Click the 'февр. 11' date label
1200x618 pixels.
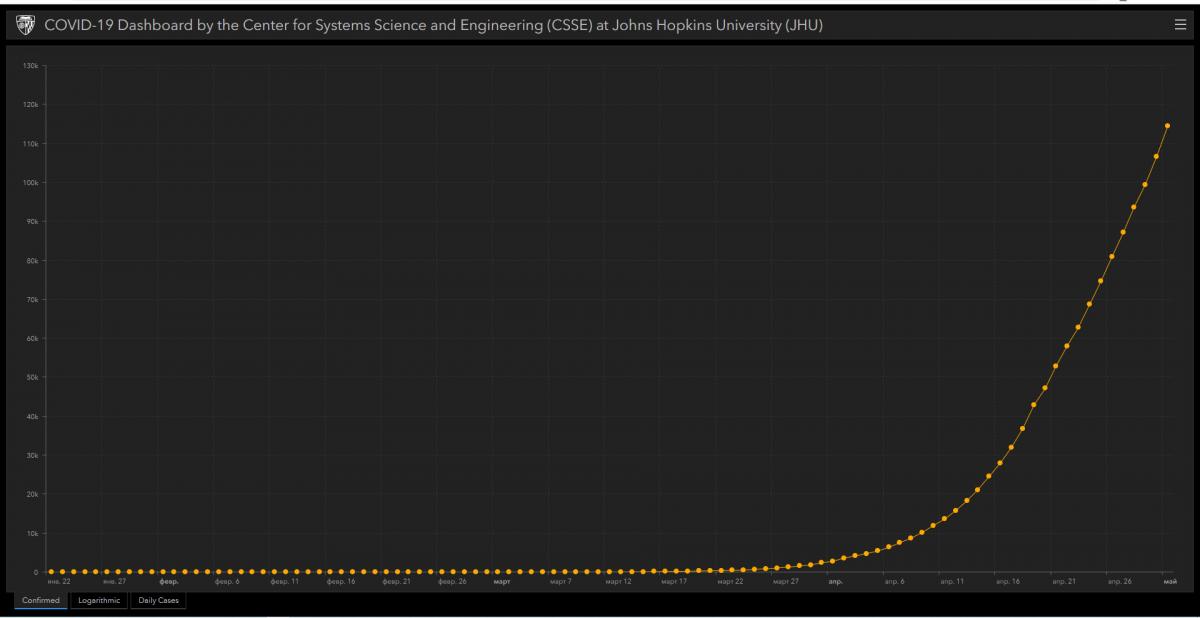(x=284, y=581)
